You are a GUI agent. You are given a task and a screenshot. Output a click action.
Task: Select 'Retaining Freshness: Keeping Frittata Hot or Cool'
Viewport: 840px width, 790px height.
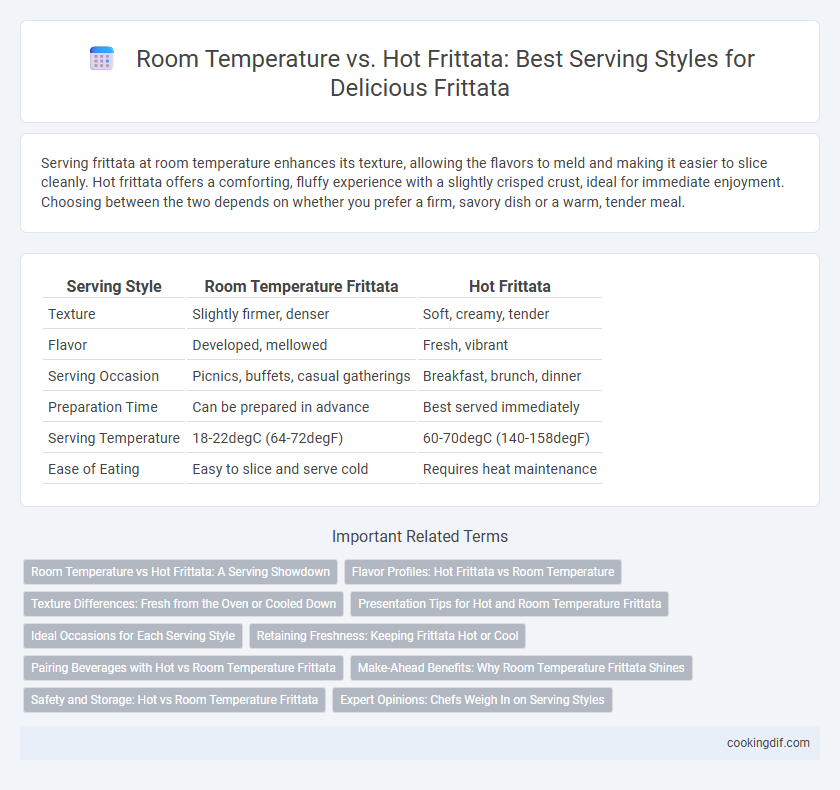point(387,636)
